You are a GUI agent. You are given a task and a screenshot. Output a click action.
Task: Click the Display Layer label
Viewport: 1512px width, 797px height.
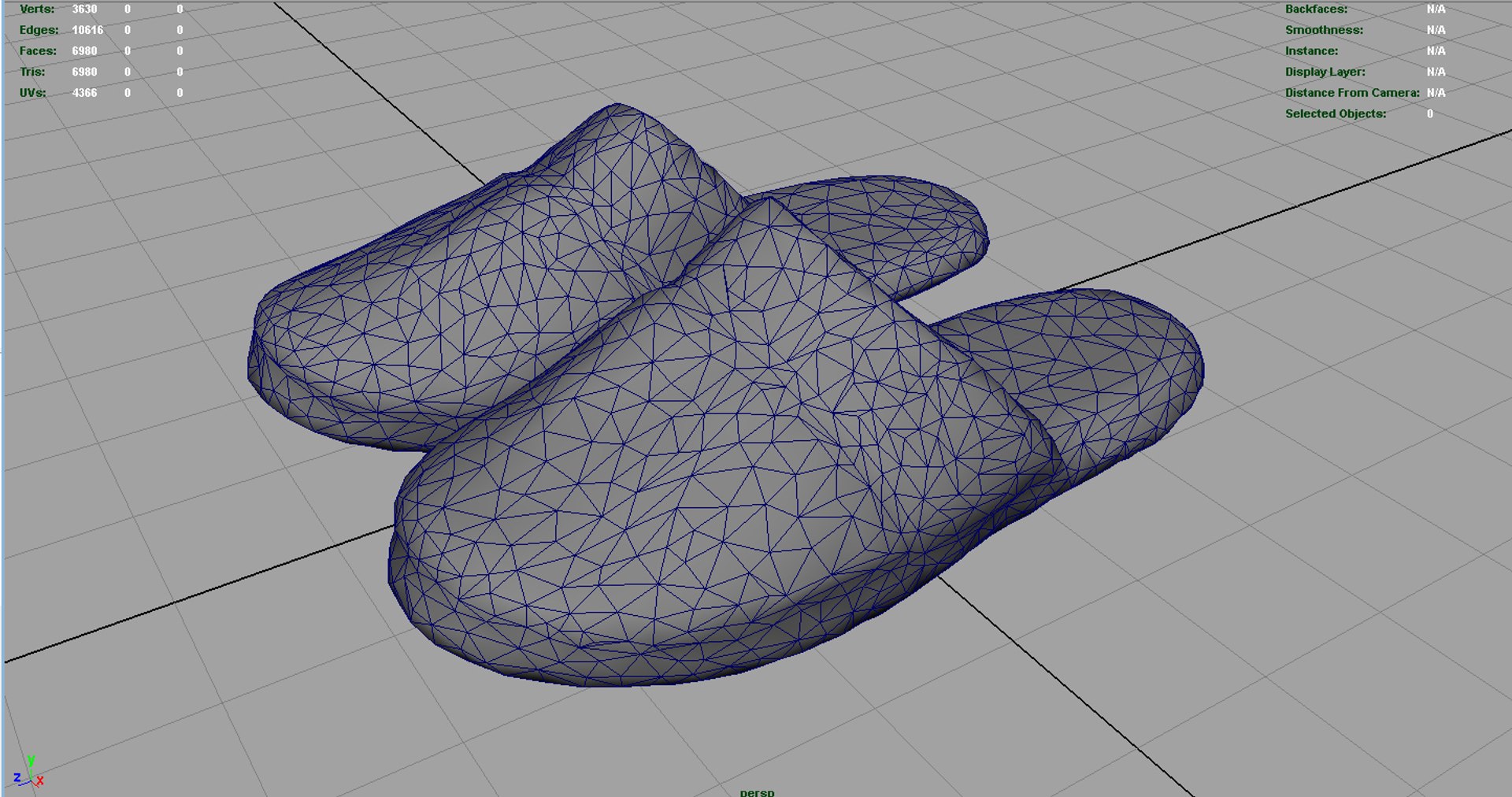[x=1325, y=72]
